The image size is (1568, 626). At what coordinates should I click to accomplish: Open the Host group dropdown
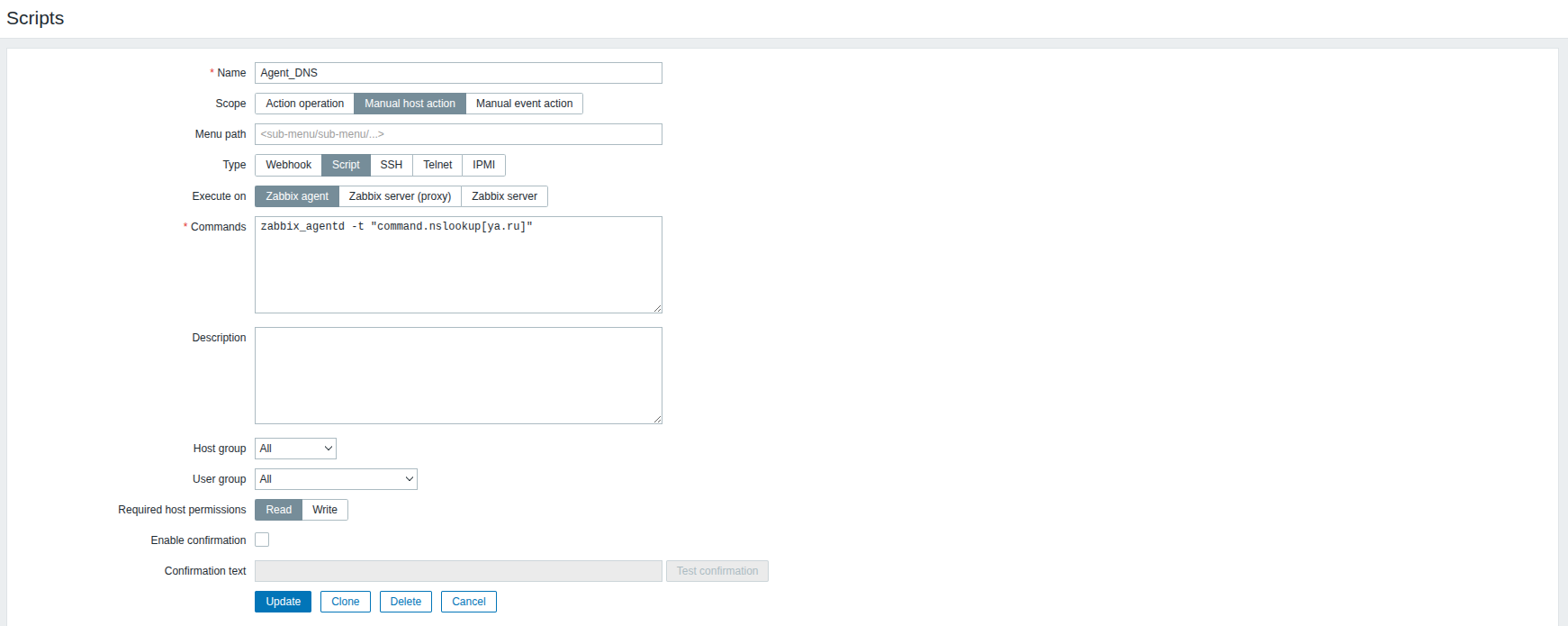pyautogui.click(x=295, y=449)
